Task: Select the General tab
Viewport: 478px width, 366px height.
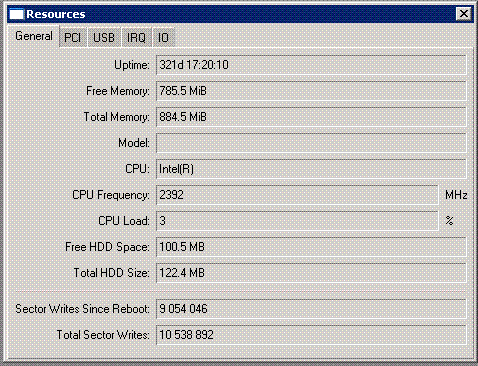Action: click(x=34, y=36)
